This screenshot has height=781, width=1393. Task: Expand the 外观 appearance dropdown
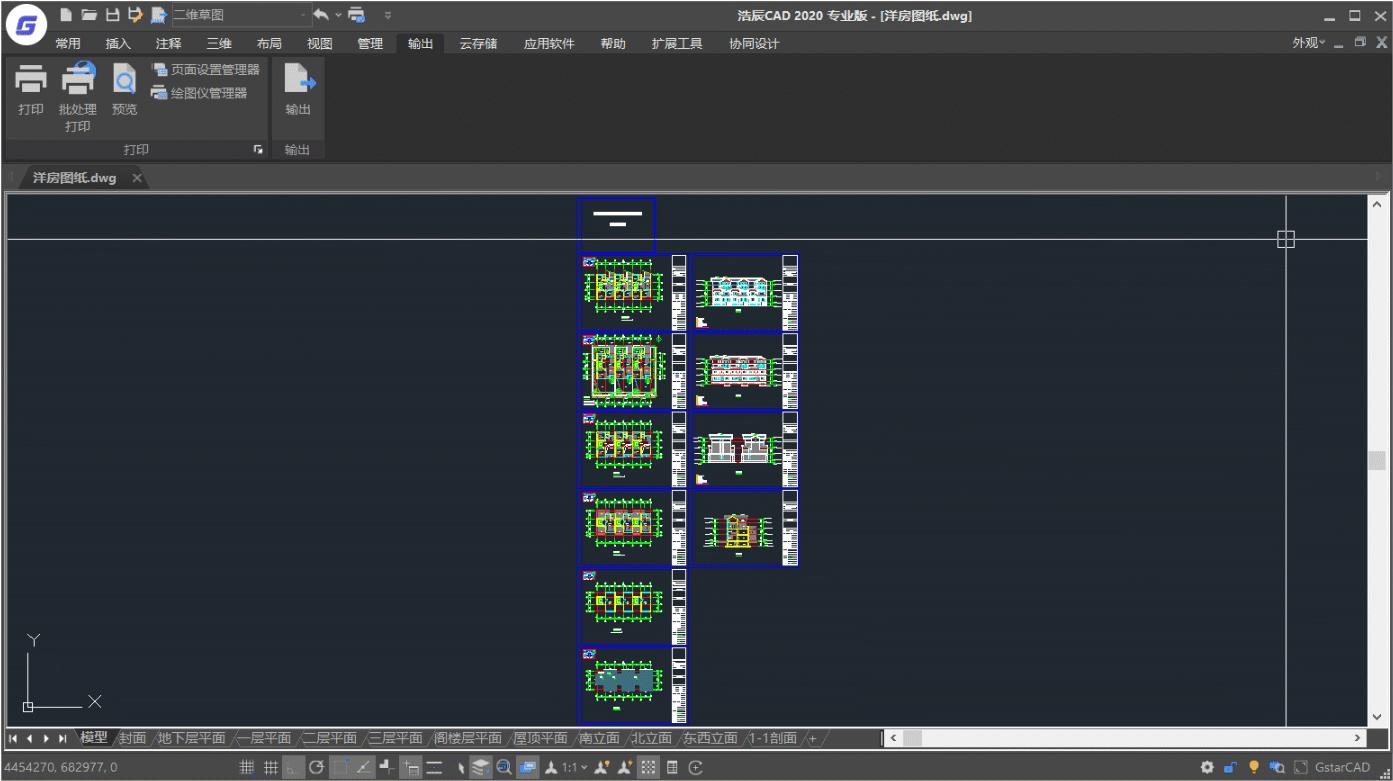click(1308, 43)
